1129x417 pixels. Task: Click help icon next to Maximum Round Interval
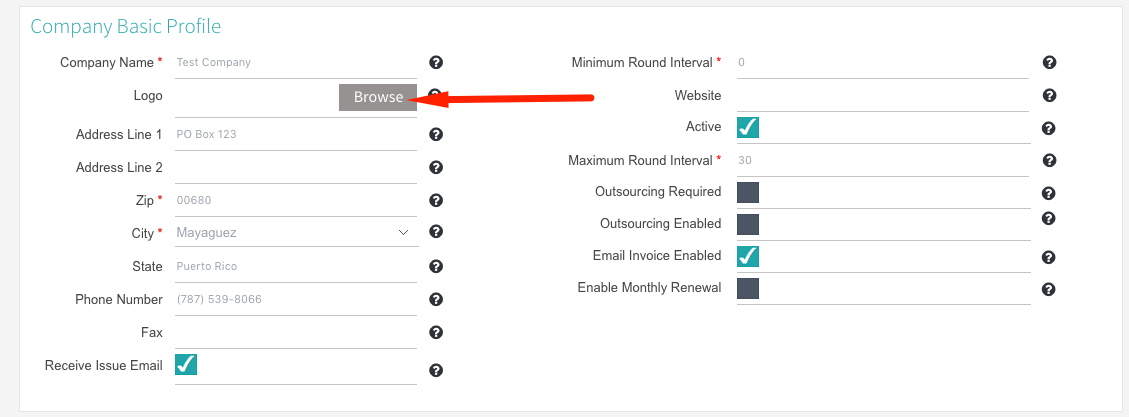tap(1050, 161)
